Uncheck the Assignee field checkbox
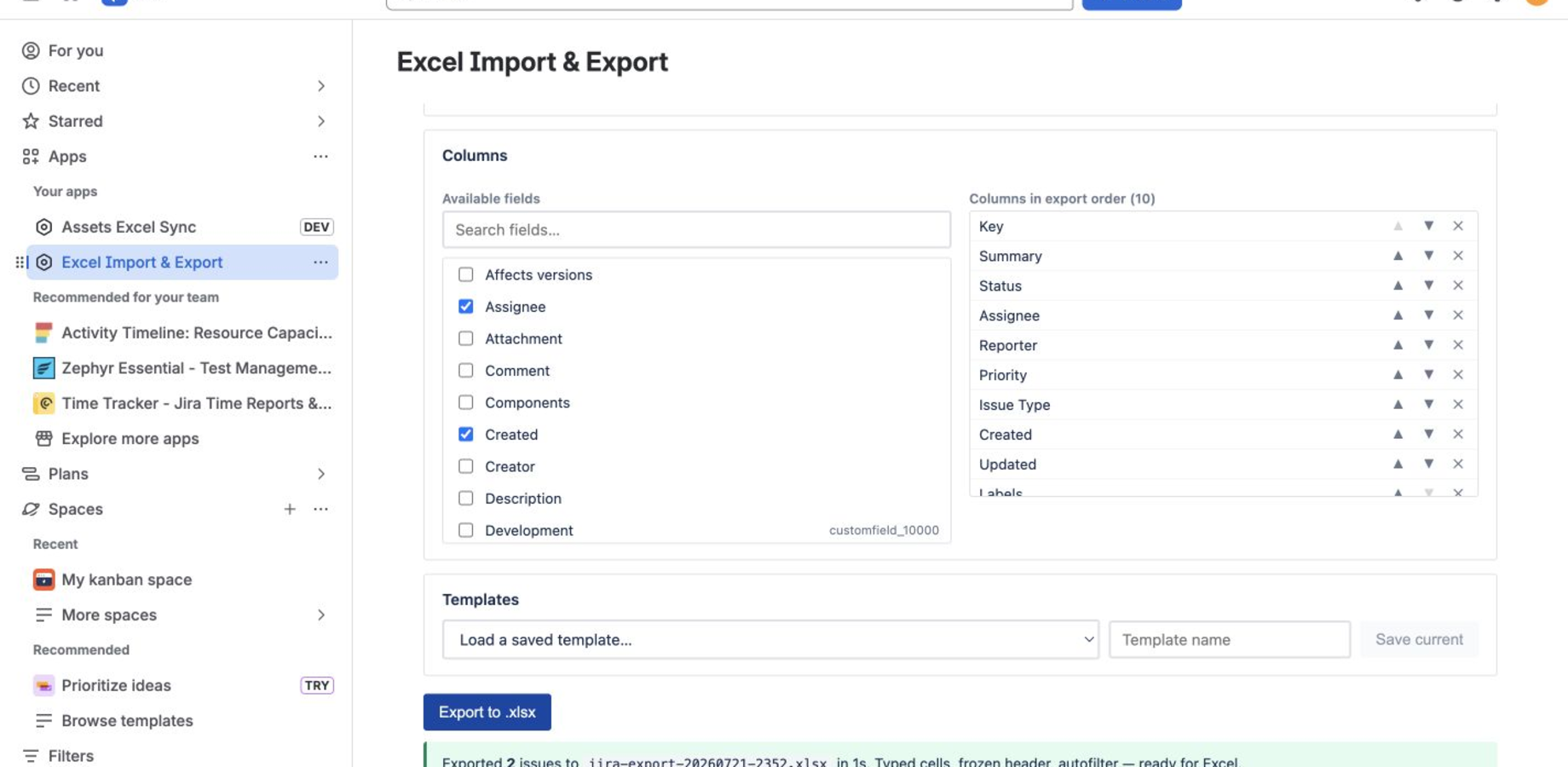 click(465, 307)
